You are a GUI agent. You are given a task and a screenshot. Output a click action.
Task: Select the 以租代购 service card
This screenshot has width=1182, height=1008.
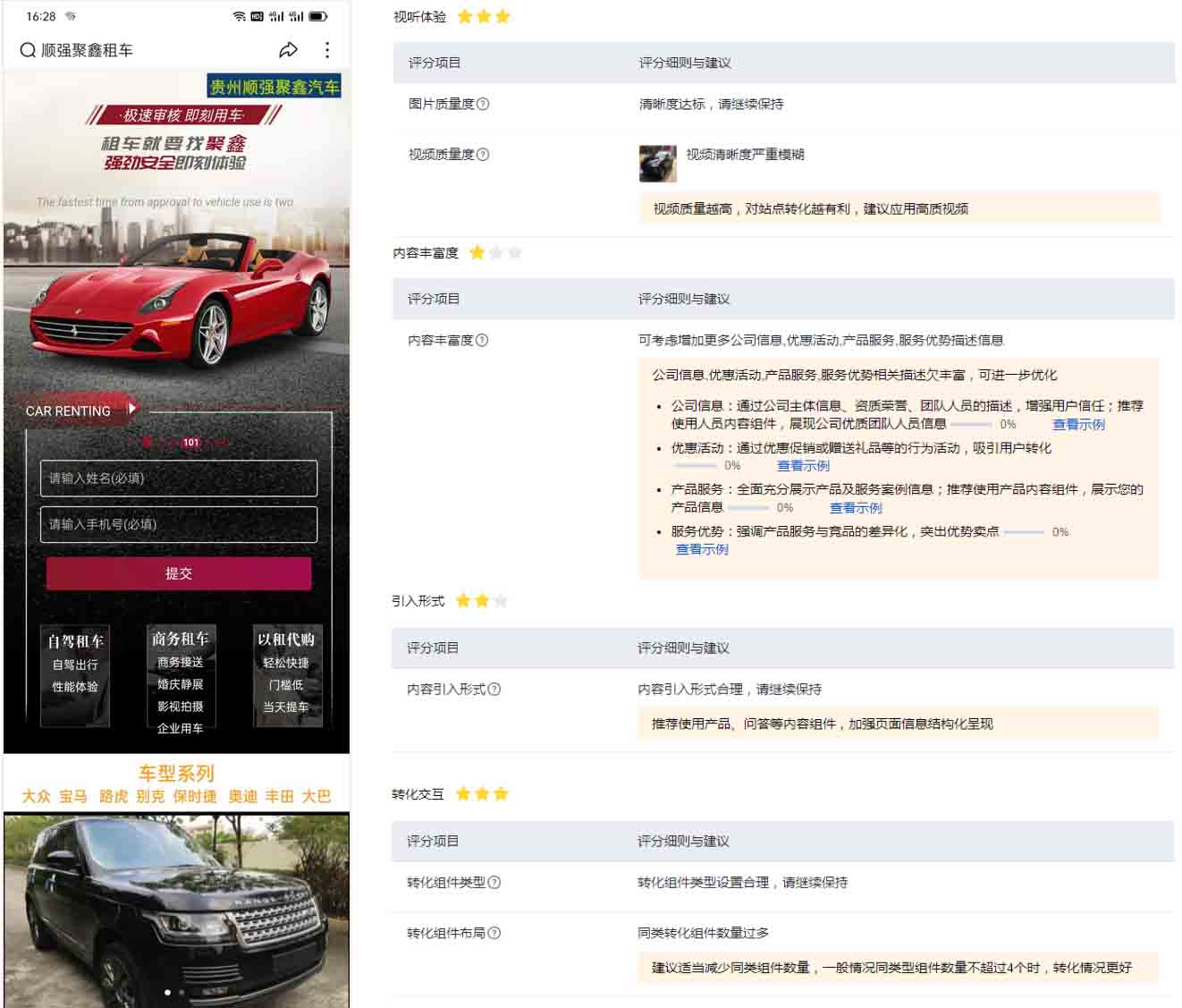pos(286,674)
